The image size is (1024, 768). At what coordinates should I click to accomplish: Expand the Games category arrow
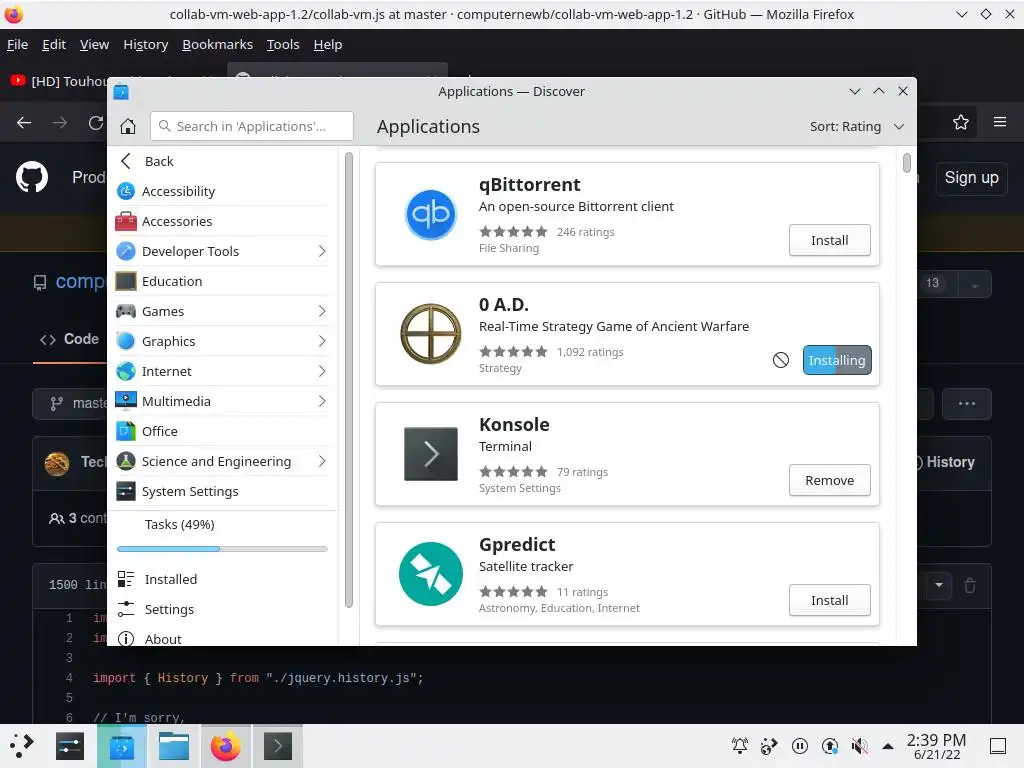(322, 312)
